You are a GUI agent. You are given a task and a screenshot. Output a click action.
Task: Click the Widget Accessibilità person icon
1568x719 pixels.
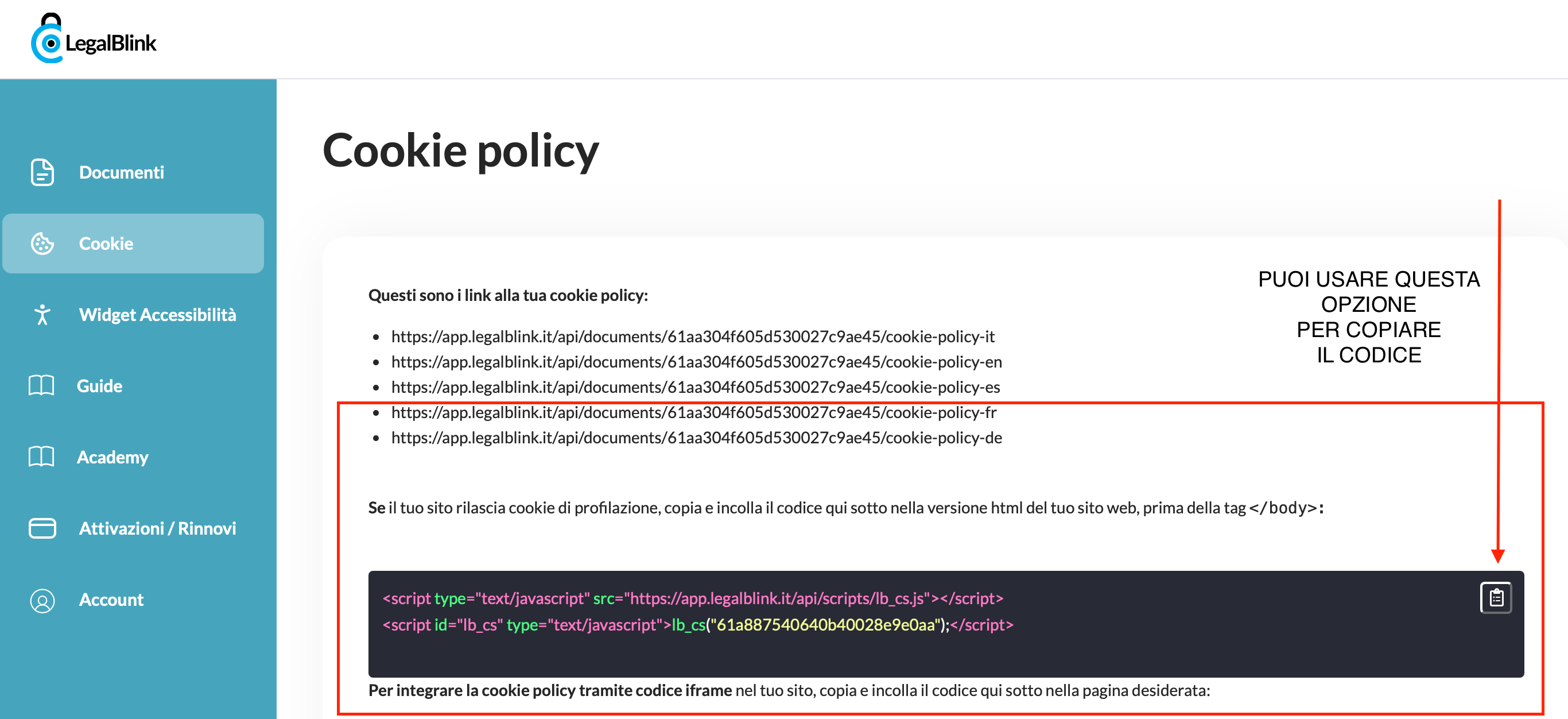coord(42,315)
